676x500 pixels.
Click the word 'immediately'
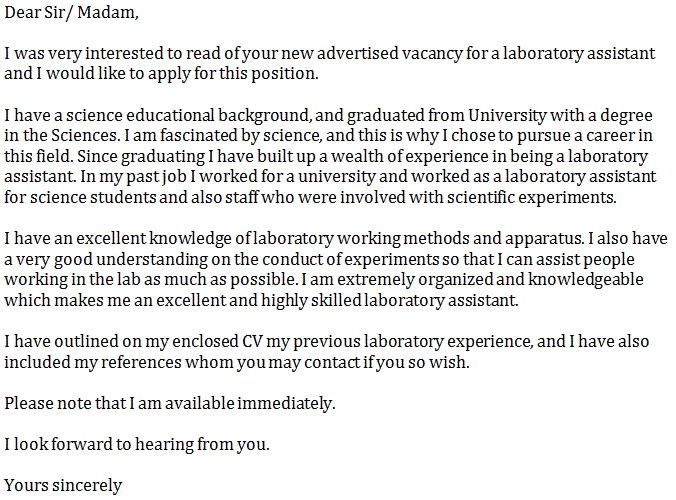[285, 403]
